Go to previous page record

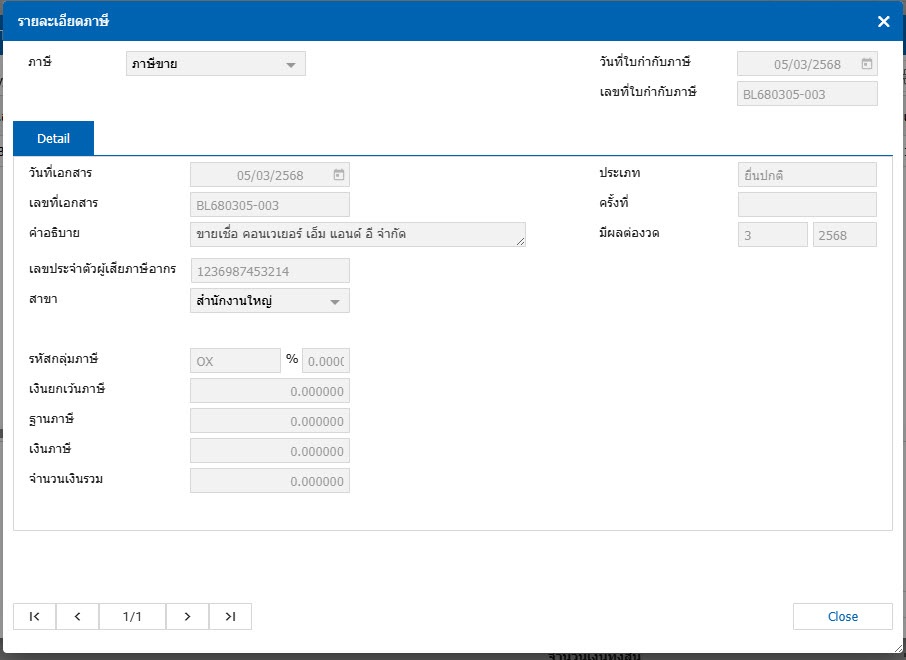coord(78,617)
